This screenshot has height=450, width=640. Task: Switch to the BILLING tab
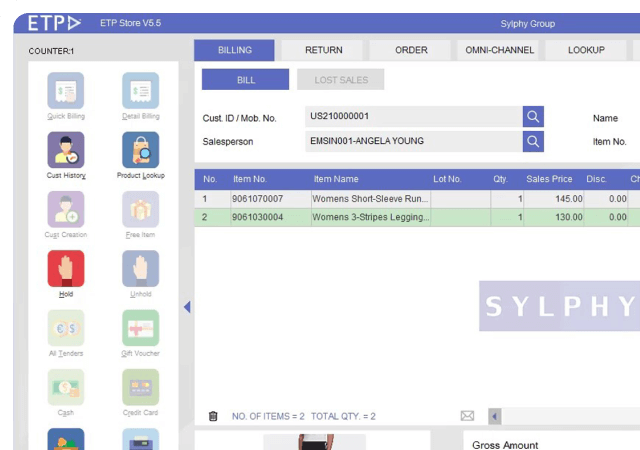pos(234,50)
